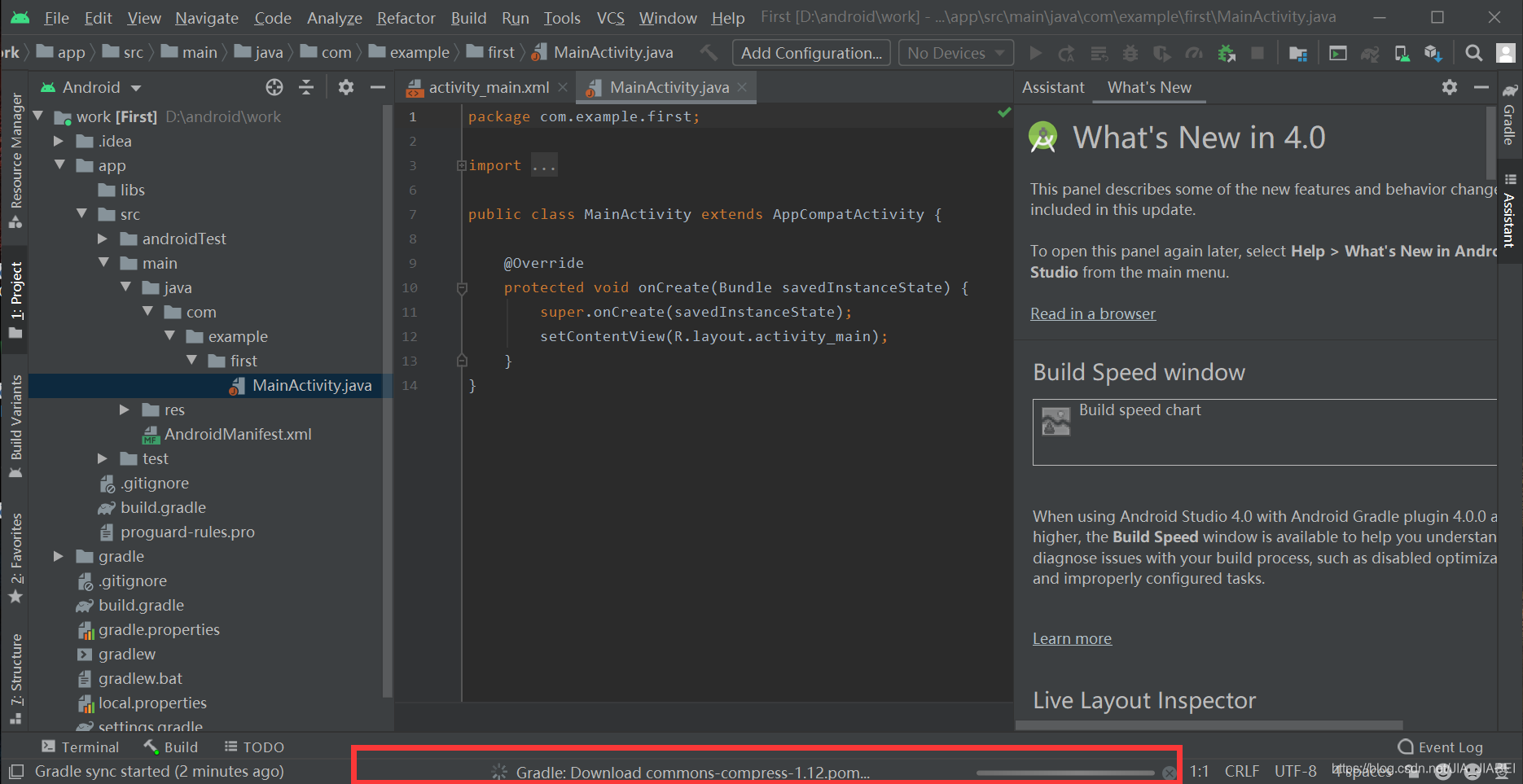Image resolution: width=1523 pixels, height=784 pixels.
Task: Switch to the Assistant tab
Action: point(1053,87)
